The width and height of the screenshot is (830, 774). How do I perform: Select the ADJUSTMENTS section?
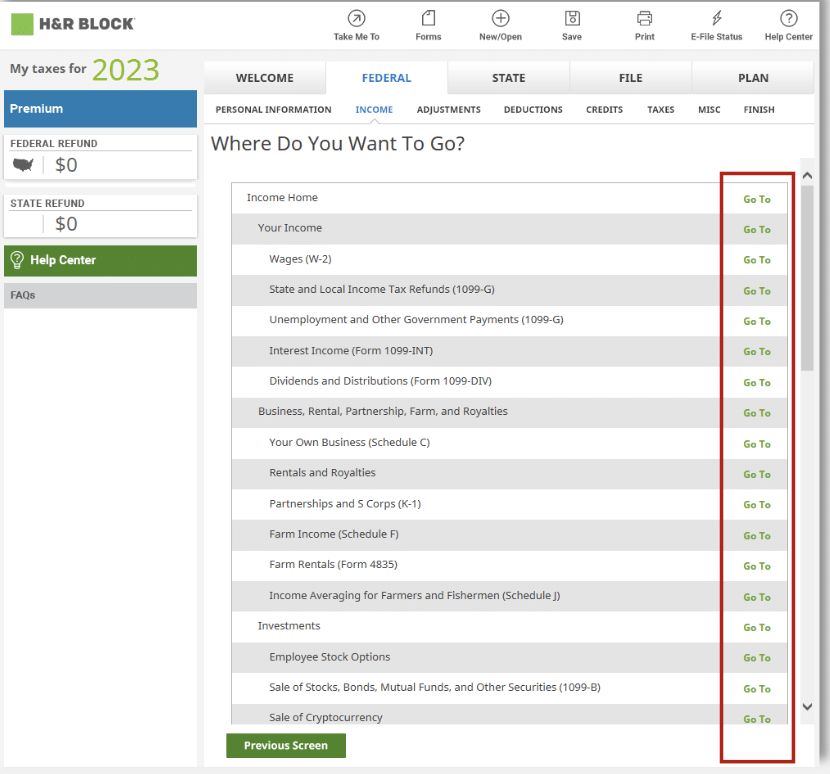448,110
